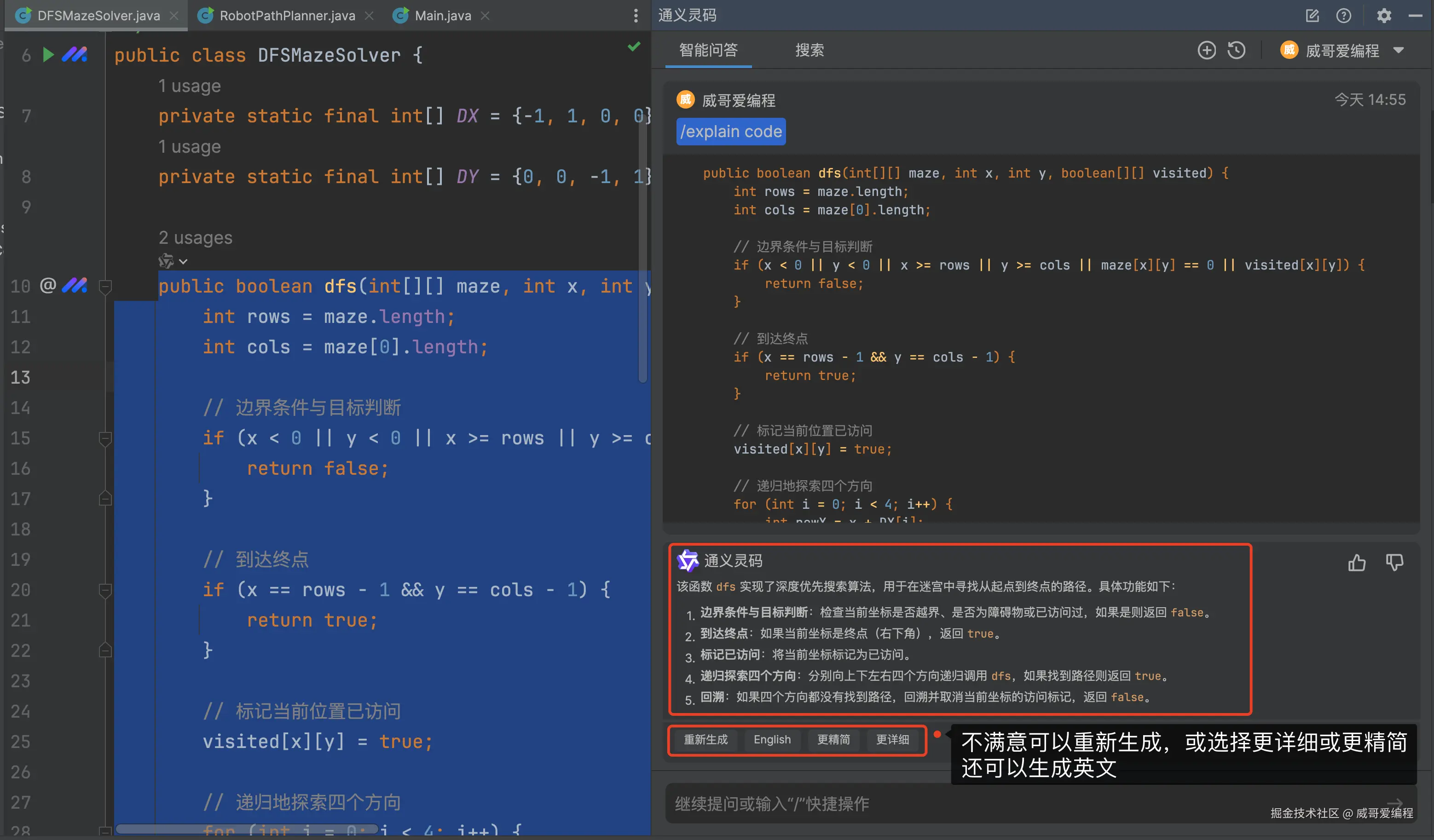Click the fold end marker on line 22

105,650
